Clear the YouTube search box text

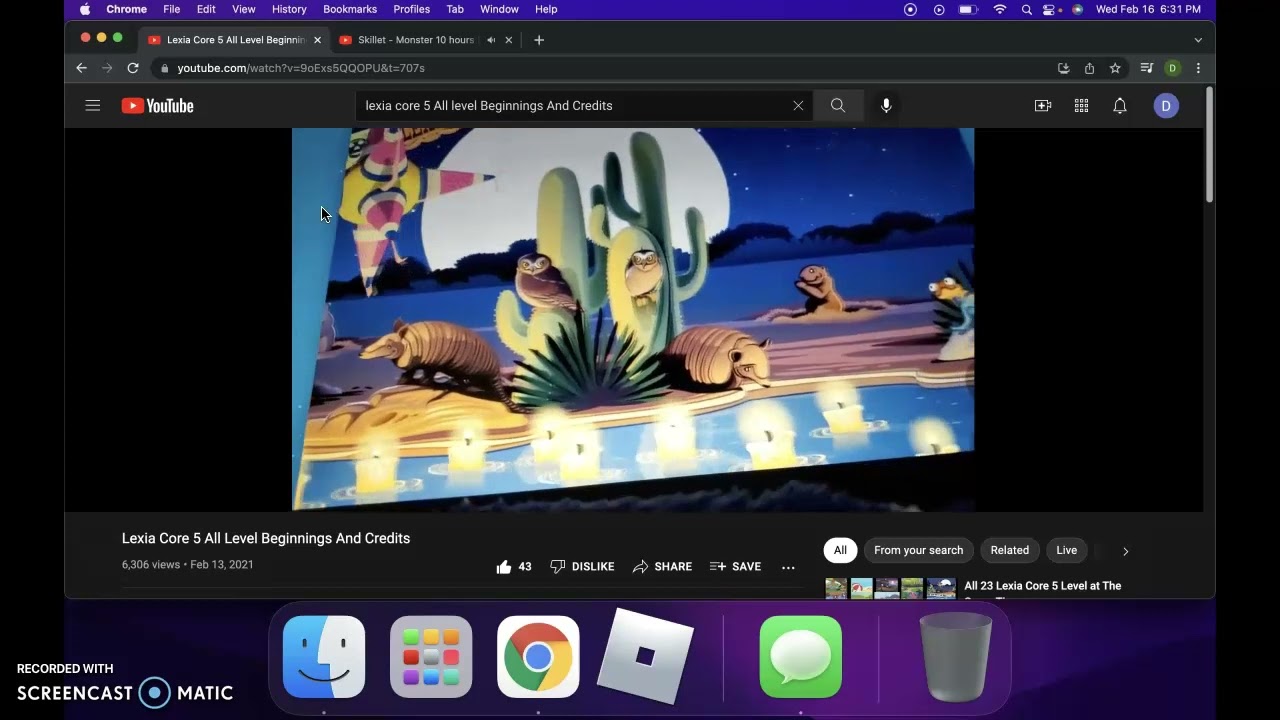pos(798,105)
